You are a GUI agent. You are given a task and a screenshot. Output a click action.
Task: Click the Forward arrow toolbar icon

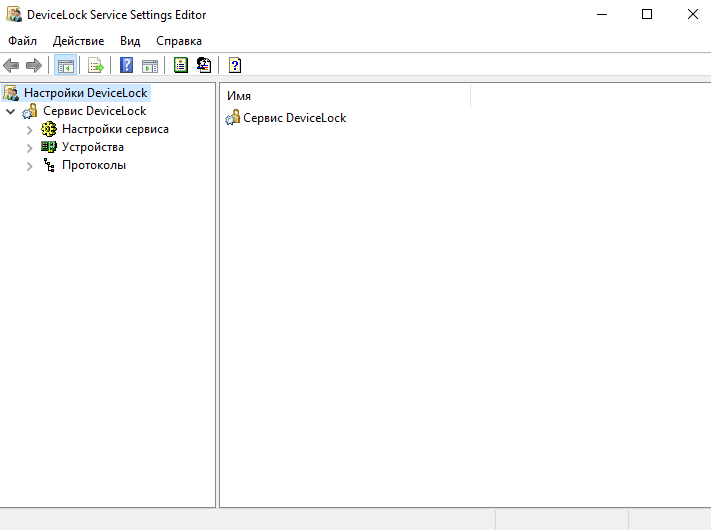point(34,65)
